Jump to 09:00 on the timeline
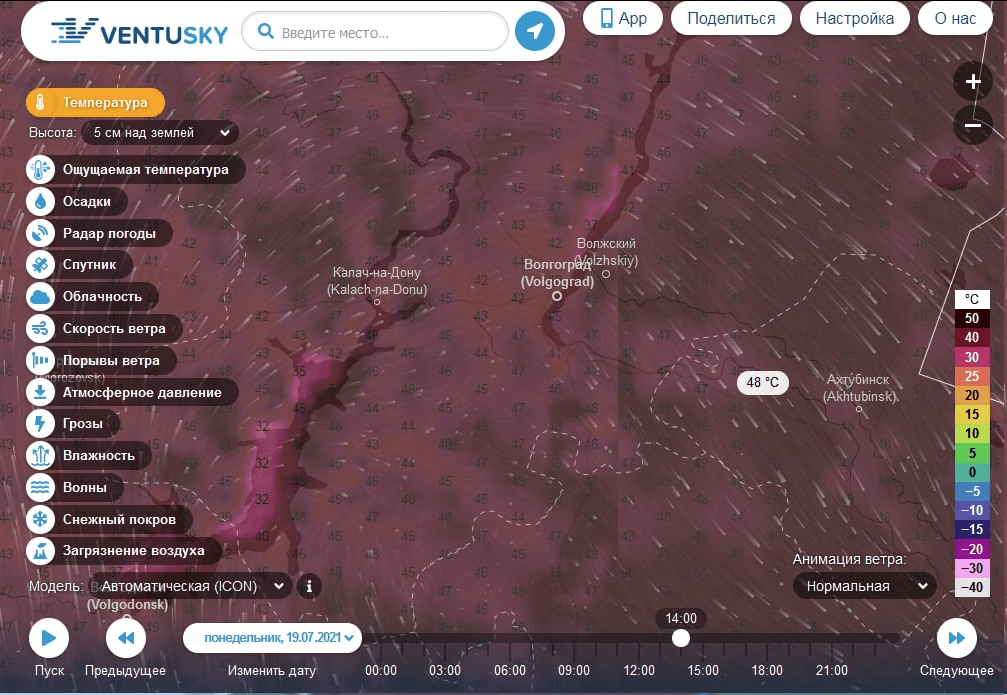Image resolution: width=1007 pixels, height=695 pixels. click(574, 670)
